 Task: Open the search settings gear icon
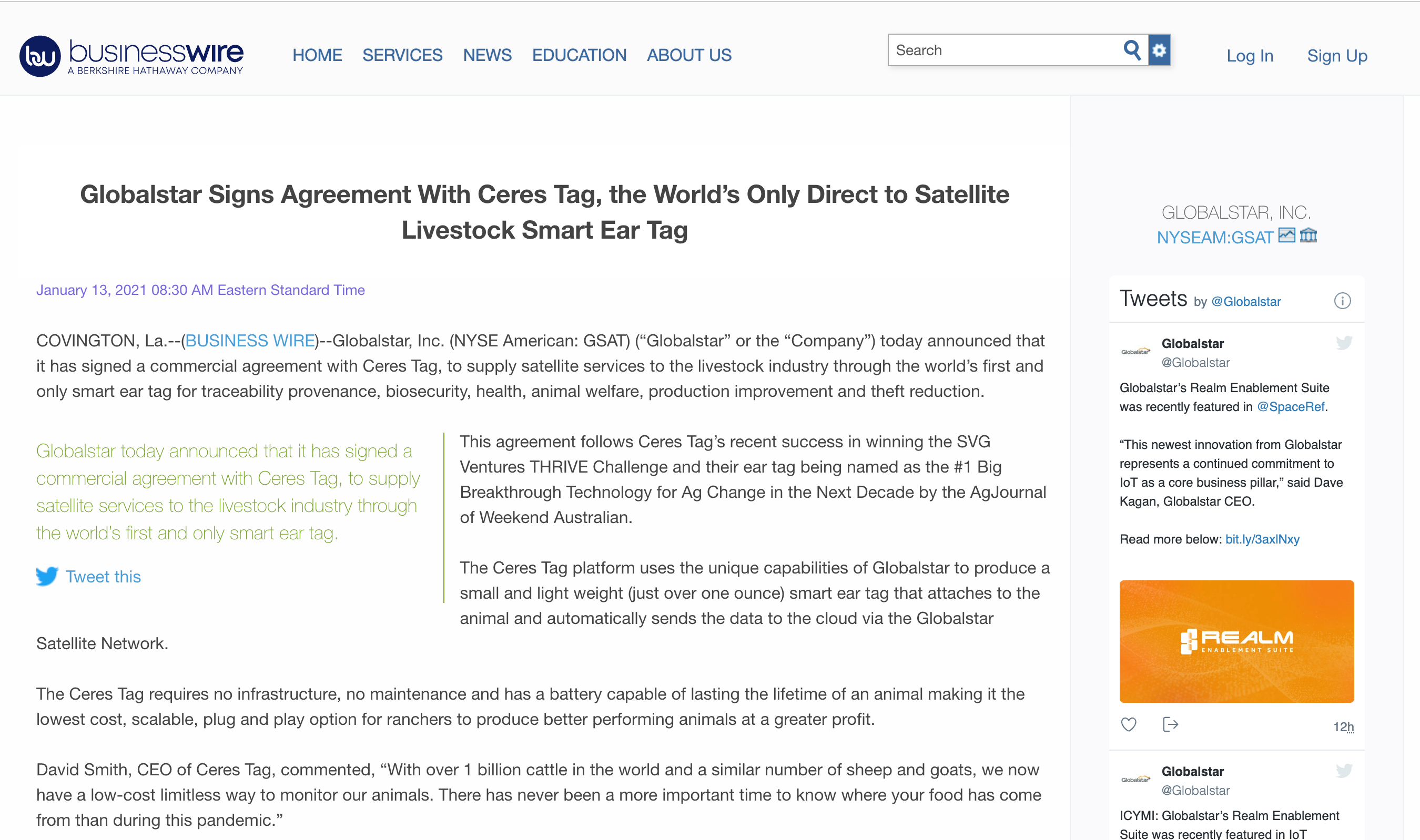pos(1160,50)
